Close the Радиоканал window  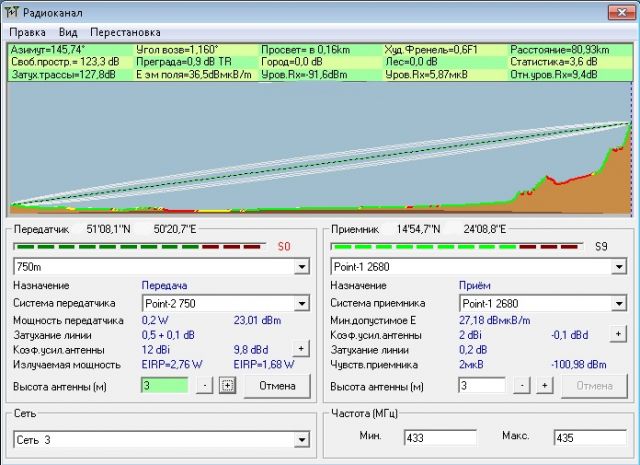coord(621,12)
